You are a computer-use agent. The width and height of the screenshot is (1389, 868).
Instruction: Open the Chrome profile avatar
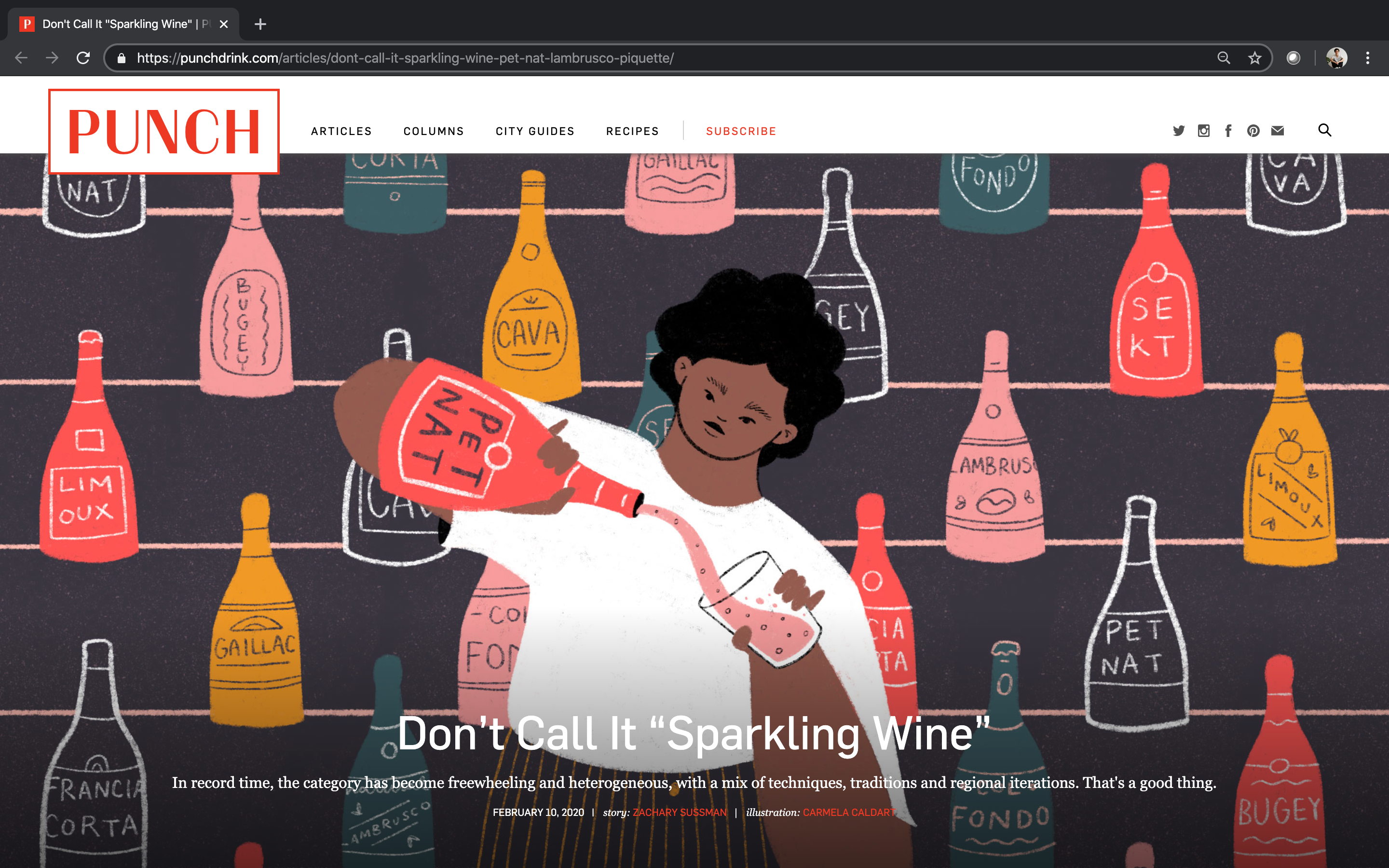point(1337,58)
